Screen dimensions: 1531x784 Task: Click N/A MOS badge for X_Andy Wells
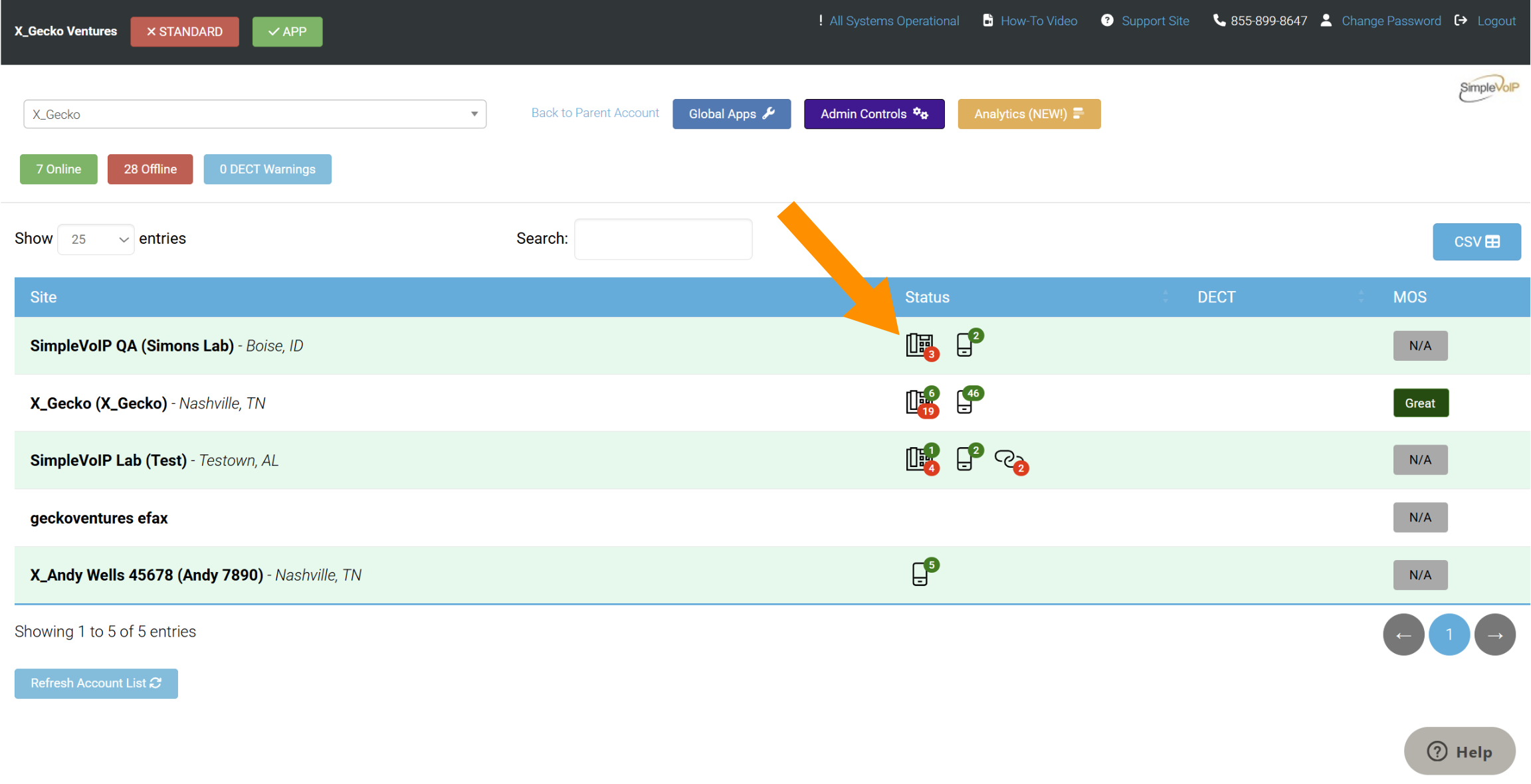click(x=1421, y=575)
